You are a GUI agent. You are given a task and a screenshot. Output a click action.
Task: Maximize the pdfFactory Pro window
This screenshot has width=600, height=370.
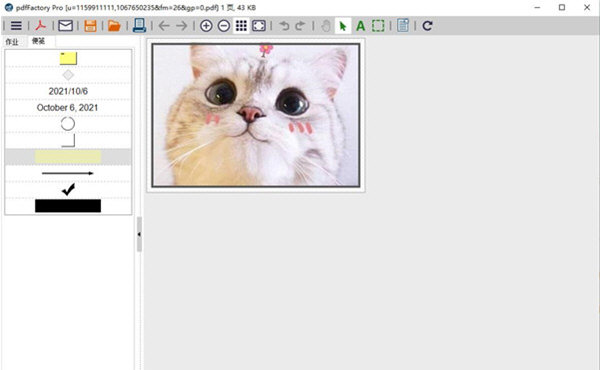(x=562, y=7)
